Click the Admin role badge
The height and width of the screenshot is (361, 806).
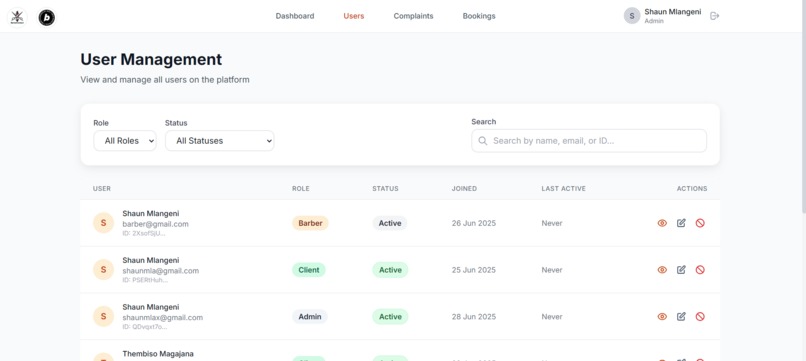(310, 317)
